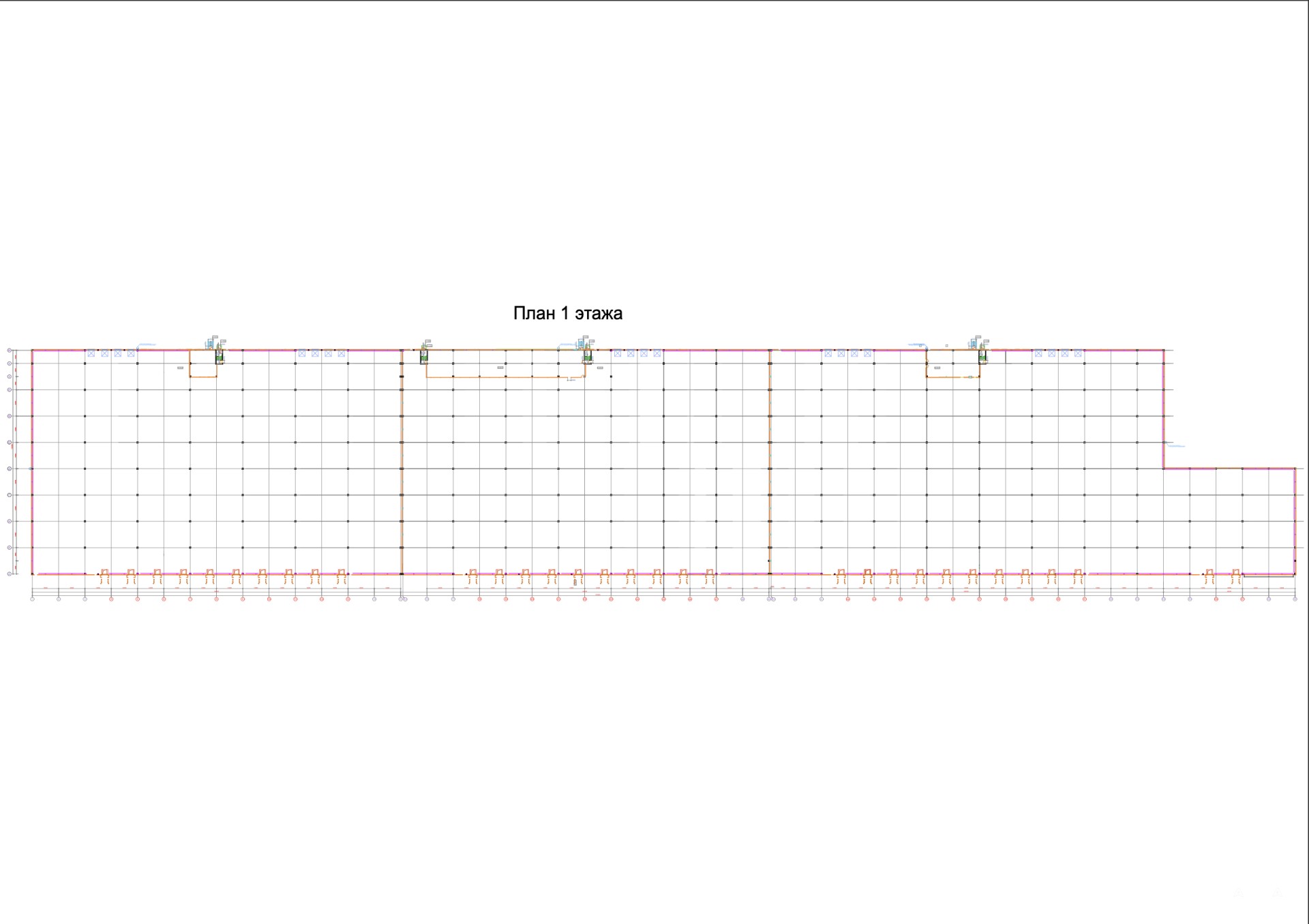Click blue annotation leader near right wall step
Viewport: 1309px width, 924px height.
(1175, 446)
